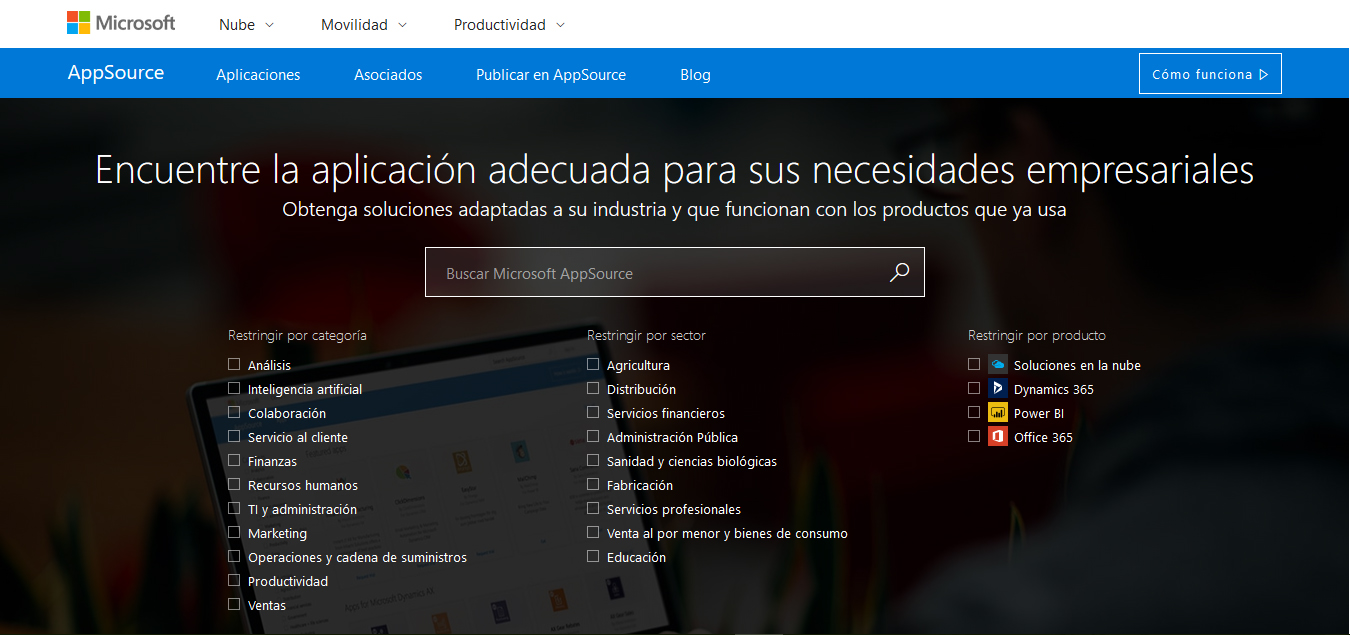
Task: Check the Análisis category checkbox
Action: pos(234,364)
